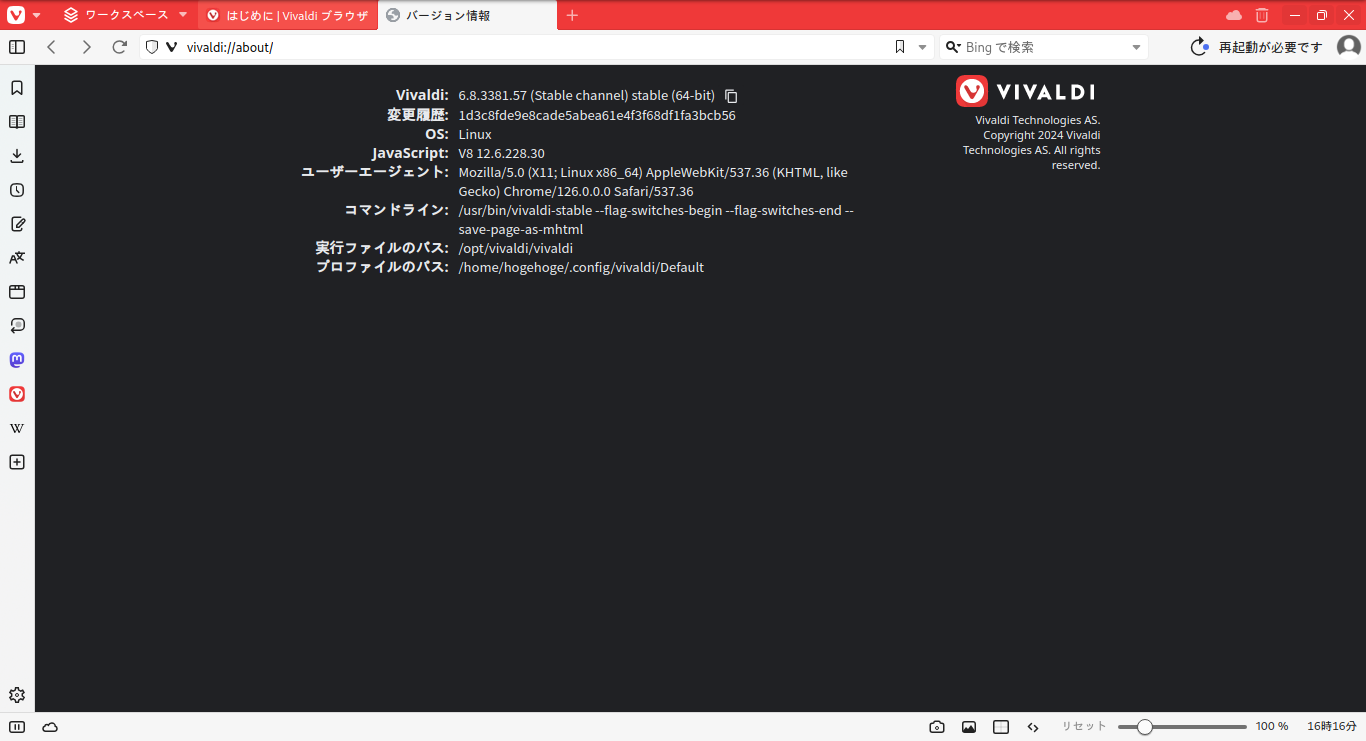
Task: Show synced tabs via the cloud icon
Action: 1234,15
